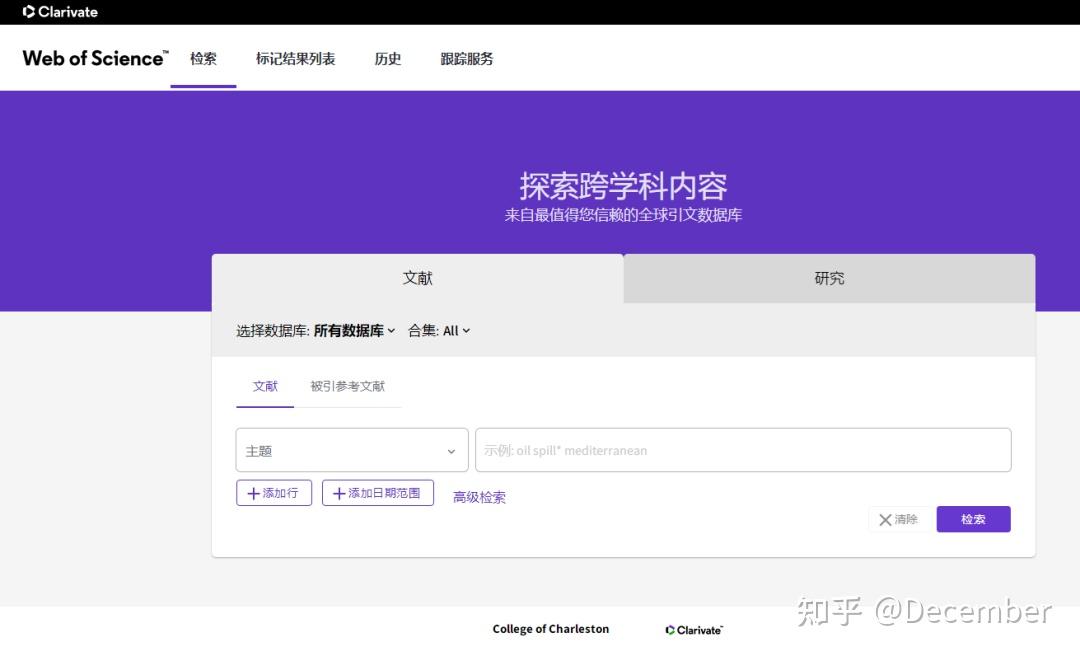Select the 被引参考文献 tab
Image resolution: width=1080 pixels, height=656 pixels.
349,385
